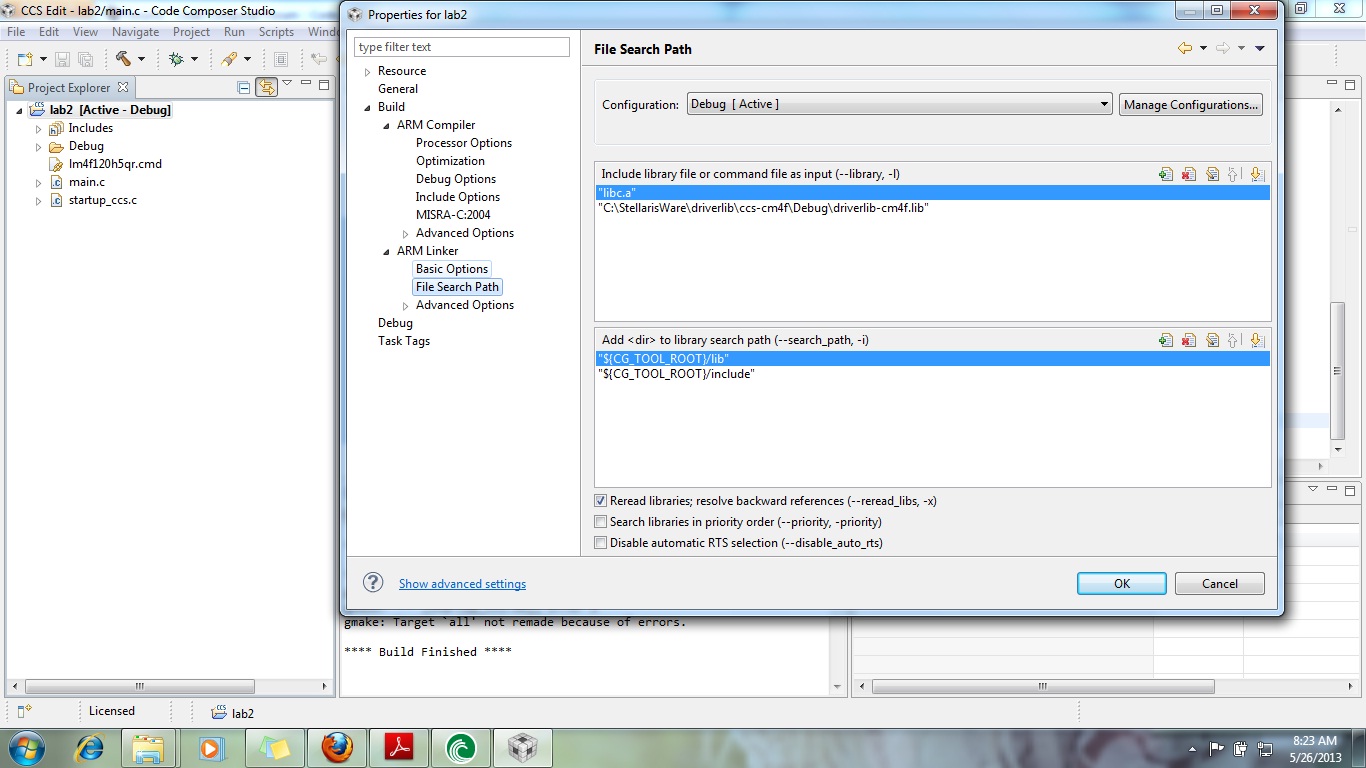
Task: Select Include Options tree item
Action: [x=458, y=197]
